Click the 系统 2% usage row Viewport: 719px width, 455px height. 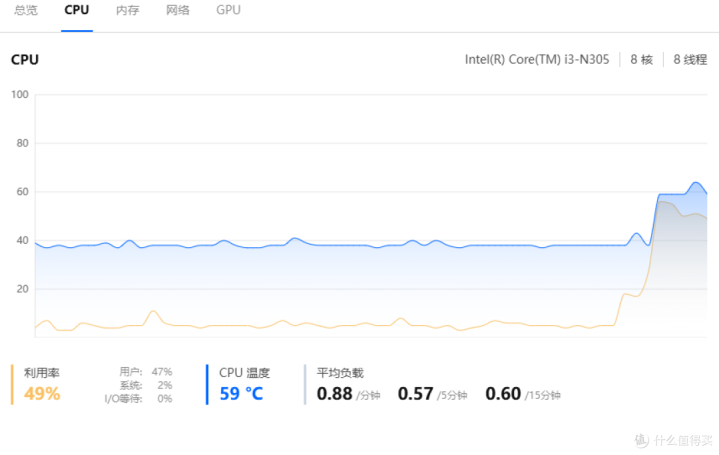145,385
